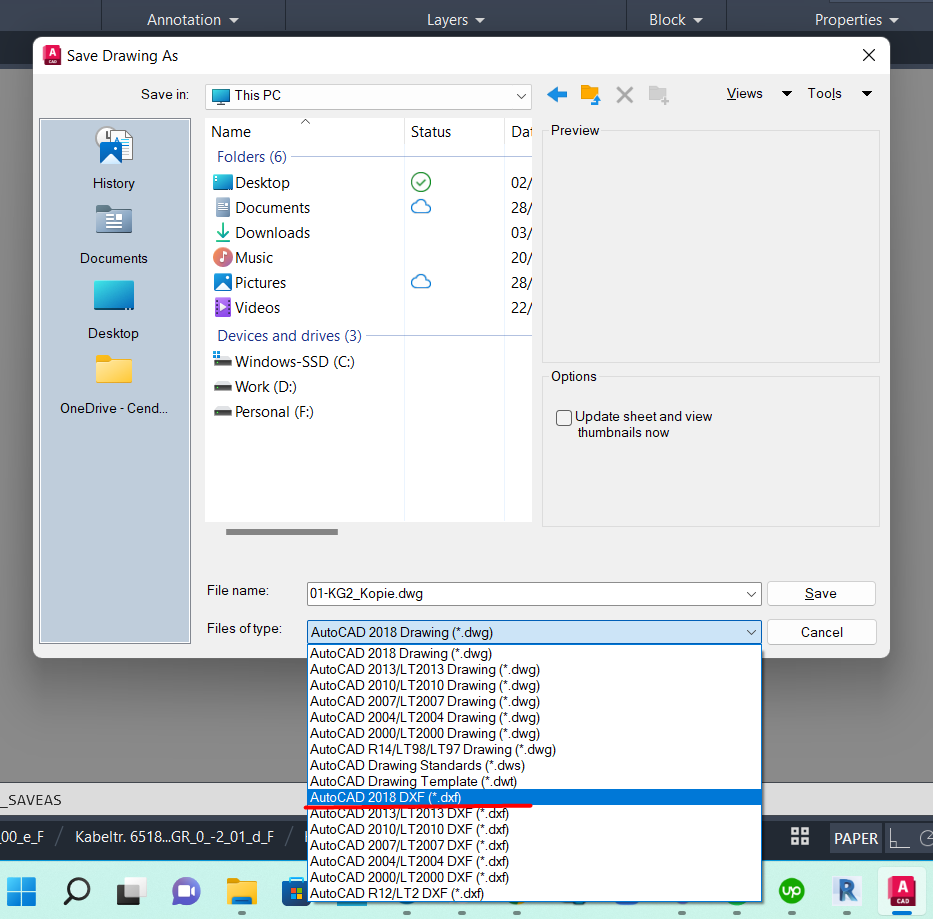933x919 pixels.
Task: Open the Teams chat taskbar icon
Action: pos(186,891)
